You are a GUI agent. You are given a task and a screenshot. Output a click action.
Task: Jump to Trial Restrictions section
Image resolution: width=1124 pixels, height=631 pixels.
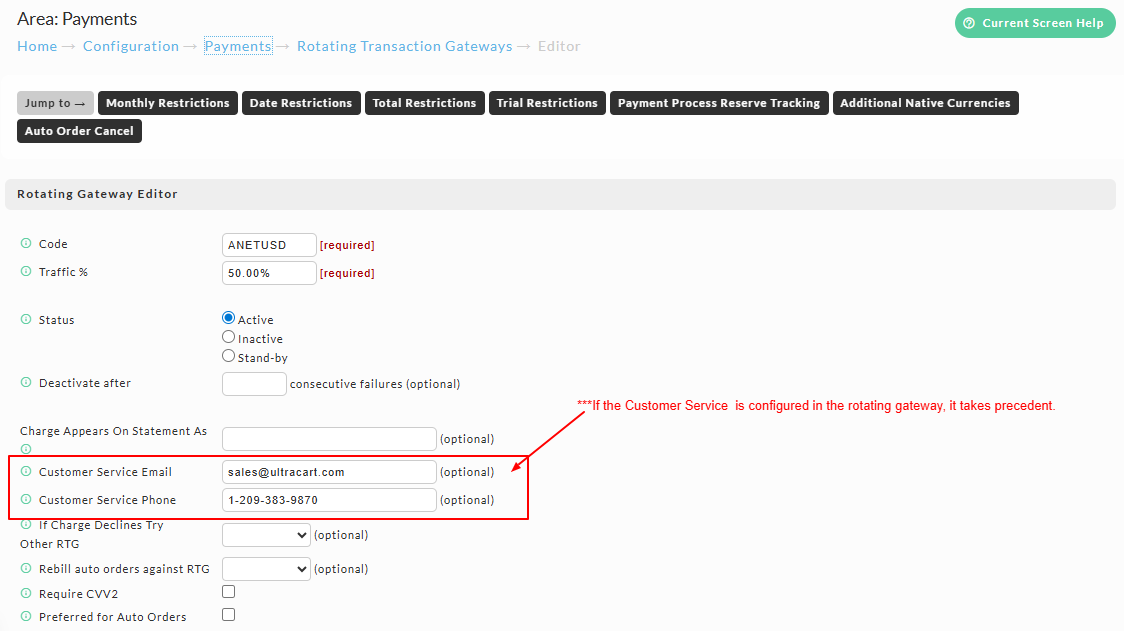coord(547,103)
